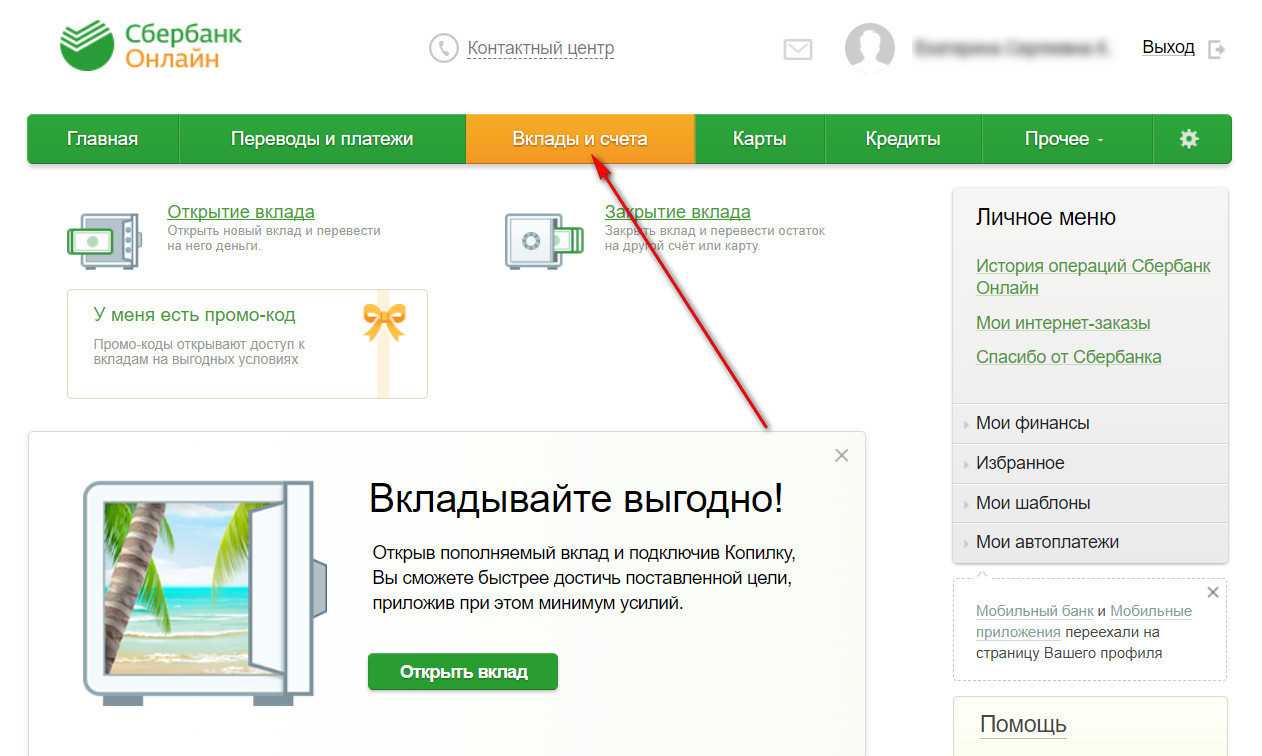Click the exit door icon next to Выход
Image resolution: width=1262 pixels, height=756 pixels.
[1216, 48]
